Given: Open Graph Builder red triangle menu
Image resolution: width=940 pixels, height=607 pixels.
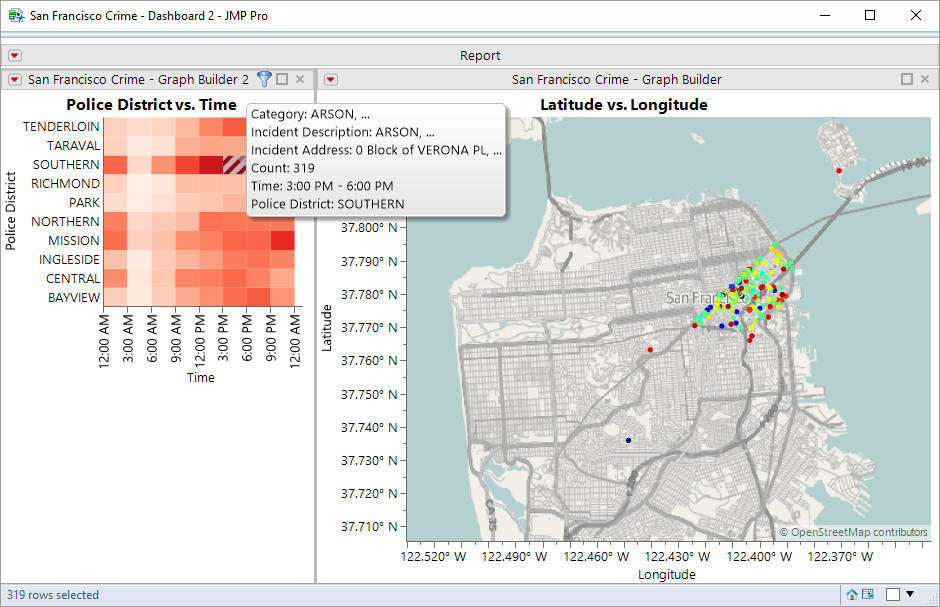Looking at the screenshot, I should (x=330, y=79).
